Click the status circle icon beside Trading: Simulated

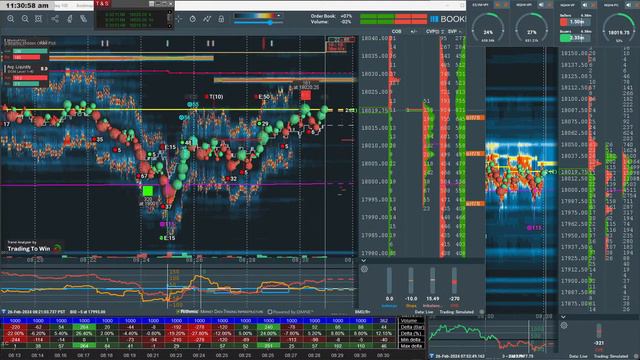pos(482,312)
